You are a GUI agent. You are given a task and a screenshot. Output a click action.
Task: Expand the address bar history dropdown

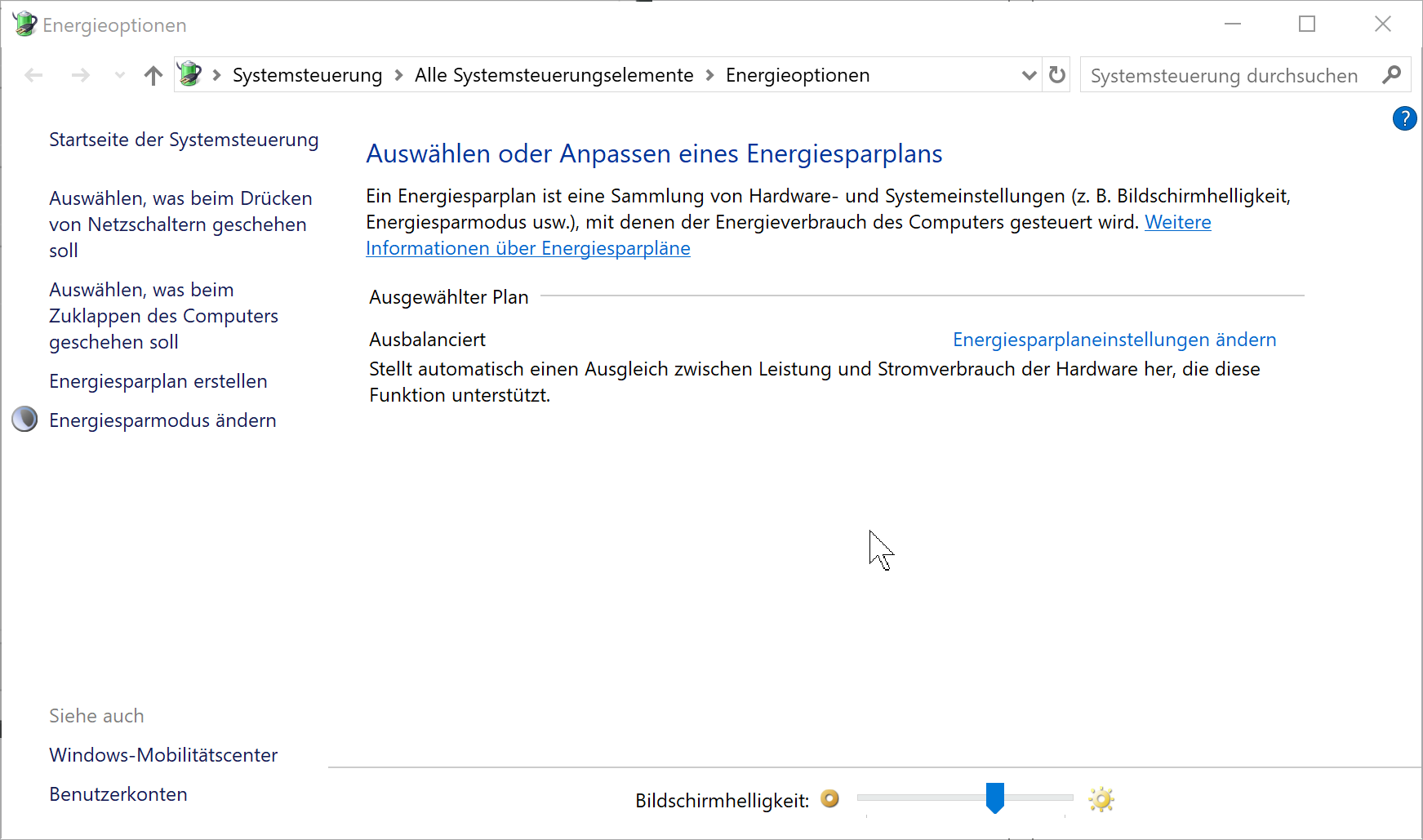point(1029,75)
